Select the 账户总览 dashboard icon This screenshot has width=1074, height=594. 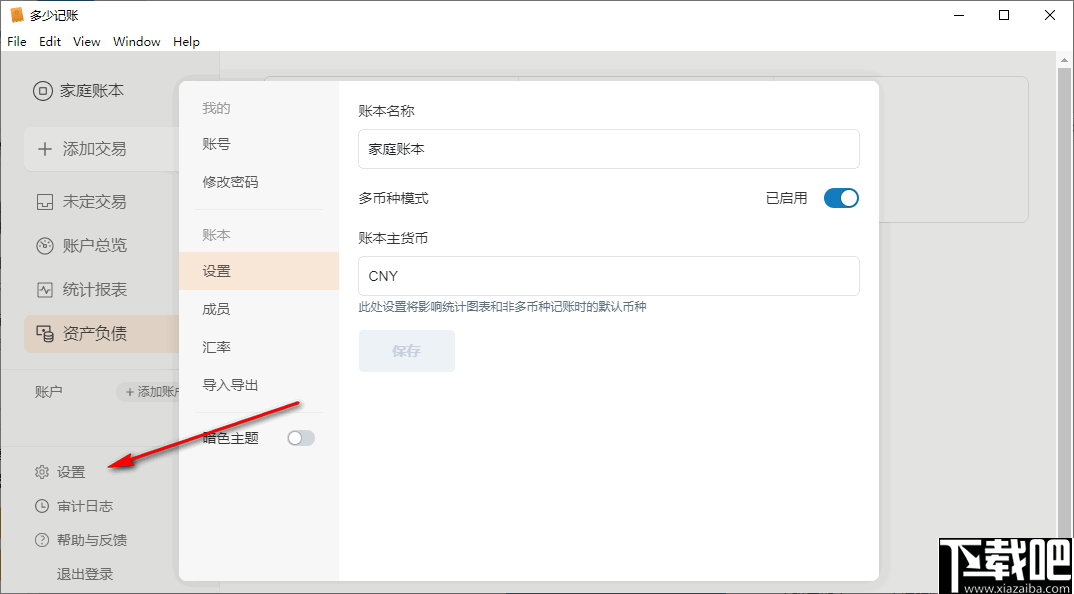[44, 245]
